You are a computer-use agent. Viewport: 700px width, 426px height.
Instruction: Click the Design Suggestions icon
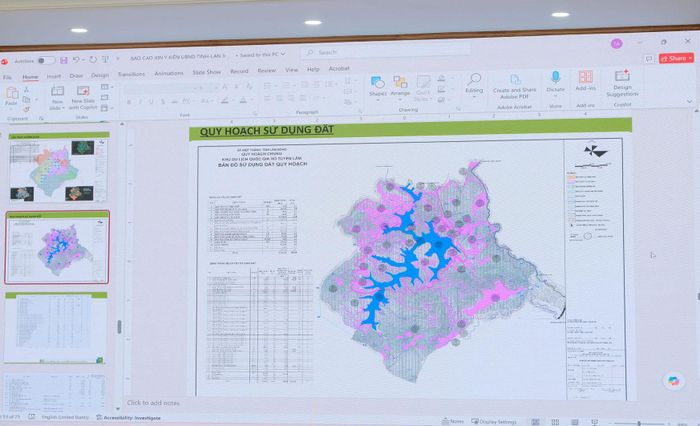(x=622, y=75)
